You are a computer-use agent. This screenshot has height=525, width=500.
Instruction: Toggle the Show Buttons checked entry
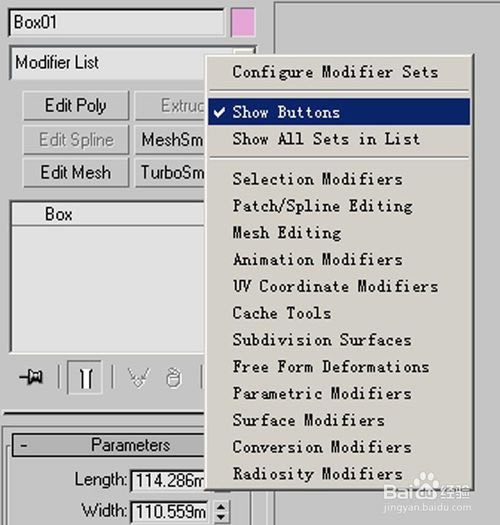(x=339, y=112)
